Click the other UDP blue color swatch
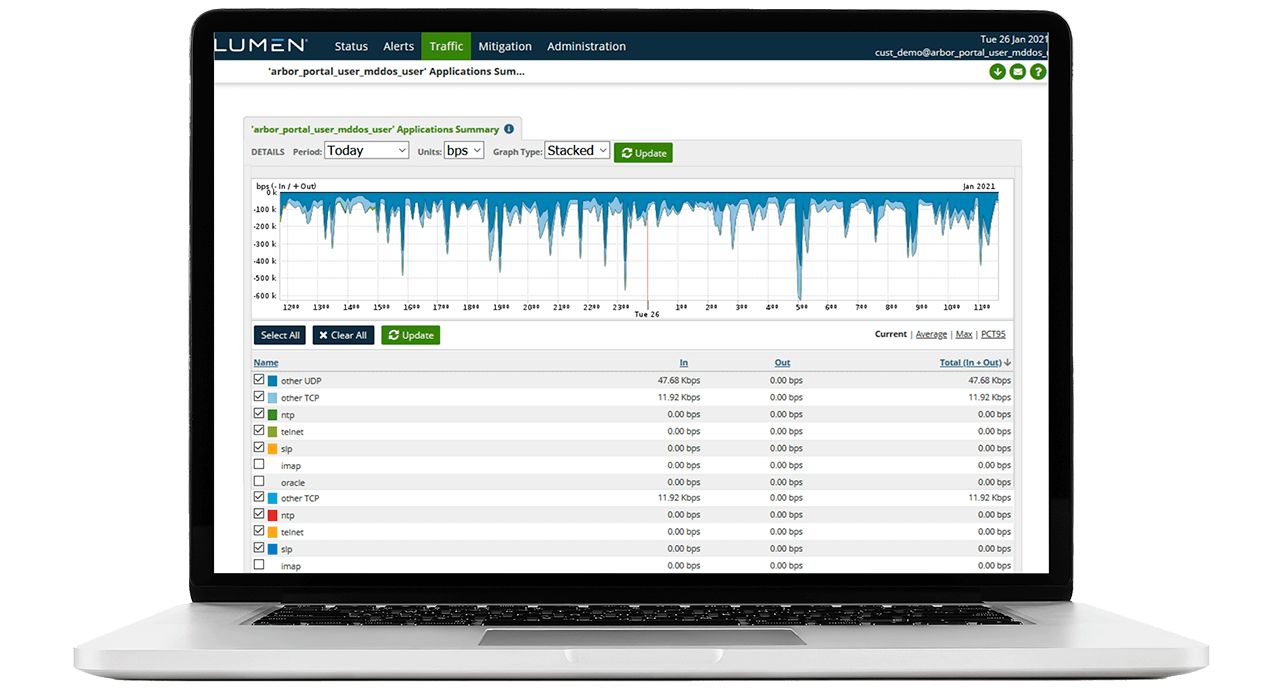The image size is (1284, 688). click(272, 380)
